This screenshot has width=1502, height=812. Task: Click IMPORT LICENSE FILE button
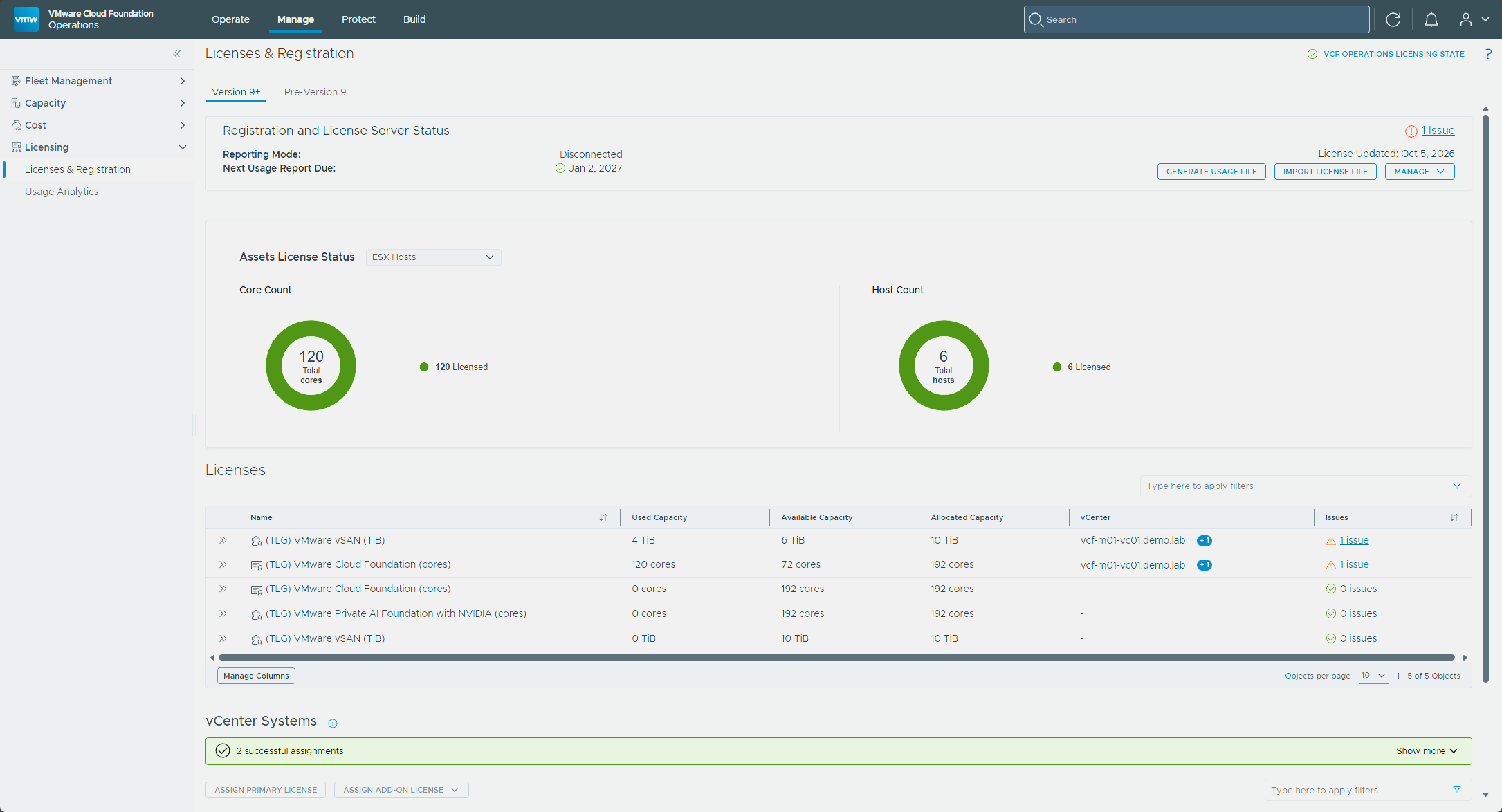[1325, 172]
